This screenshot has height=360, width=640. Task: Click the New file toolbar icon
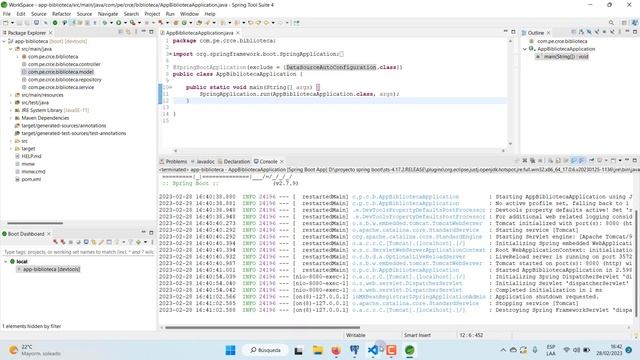(6, 22)
